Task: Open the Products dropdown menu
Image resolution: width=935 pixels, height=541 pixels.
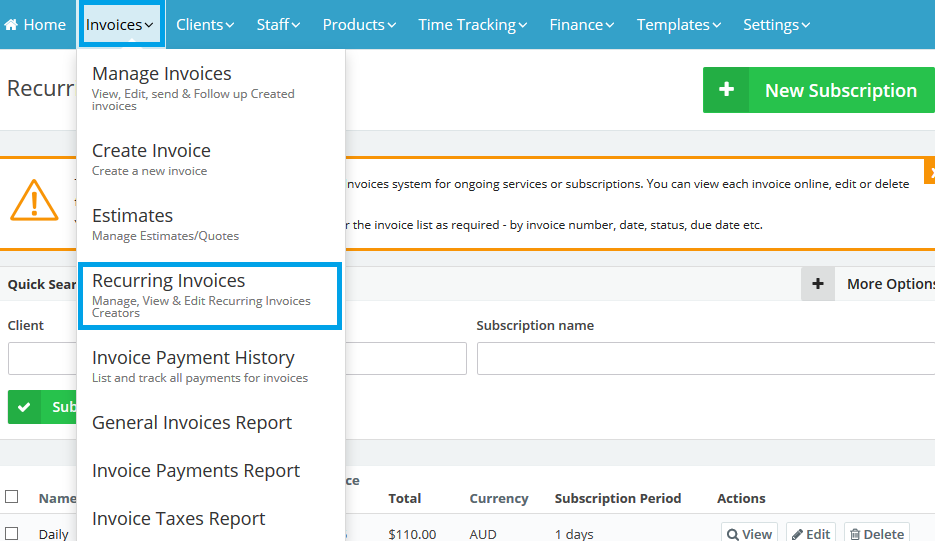Action: click(x=359, y=25)
